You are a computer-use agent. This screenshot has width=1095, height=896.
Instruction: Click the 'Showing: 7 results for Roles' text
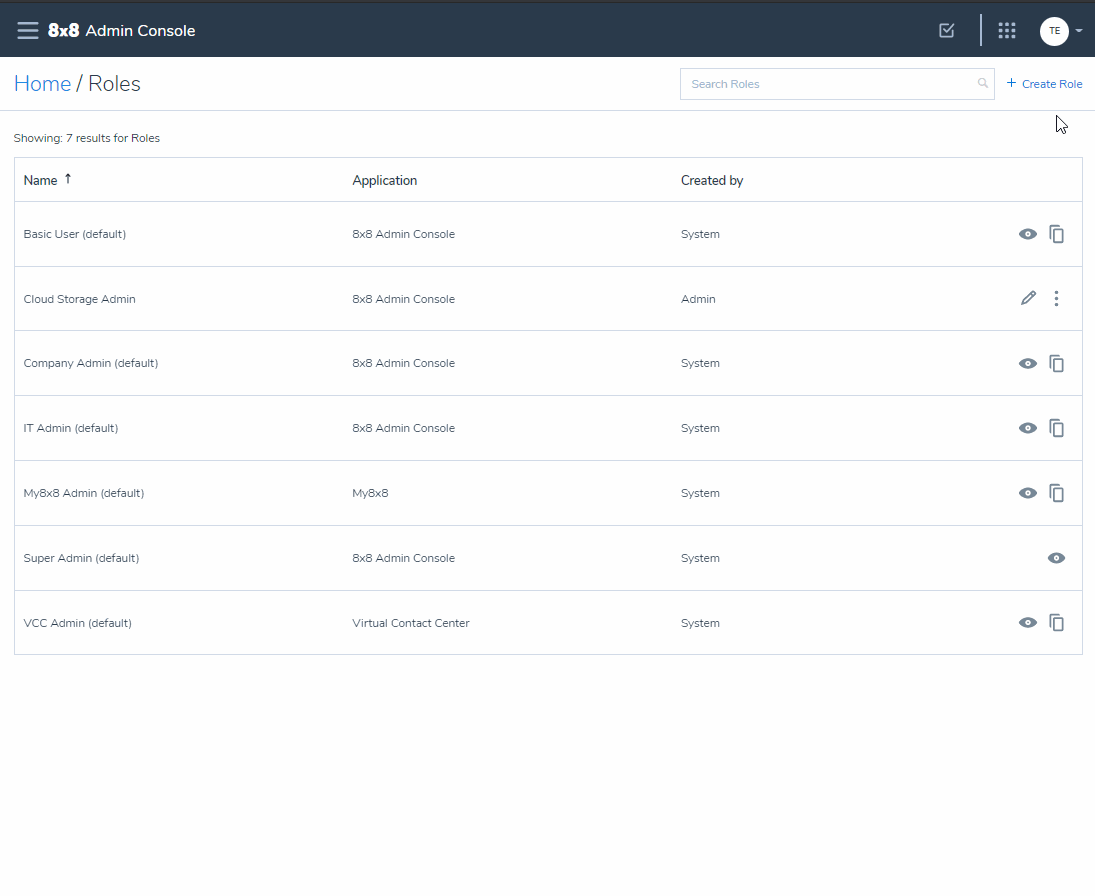(x=87, y=138)
